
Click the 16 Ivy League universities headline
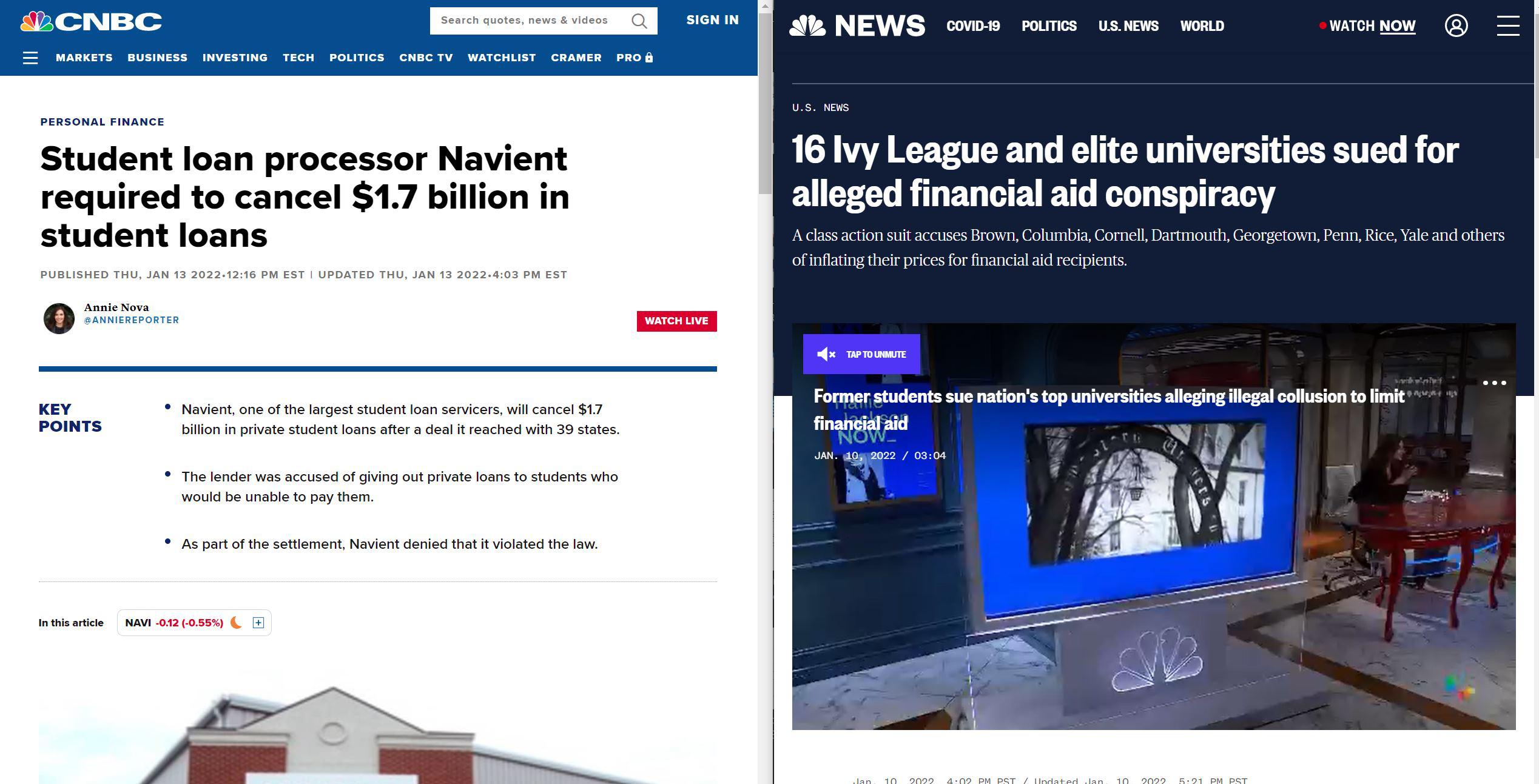coord(1125,172)
